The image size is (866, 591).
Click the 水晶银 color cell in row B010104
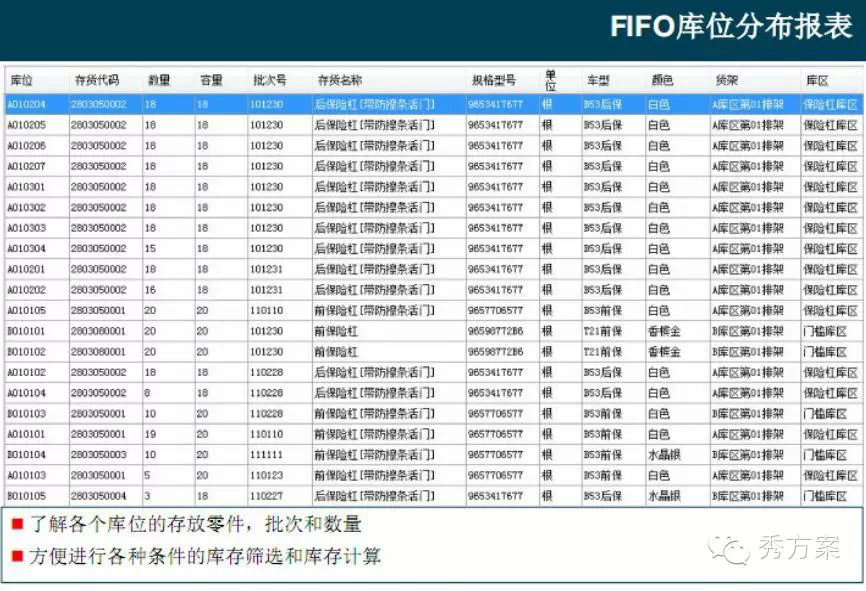click(x=664, y=455)
